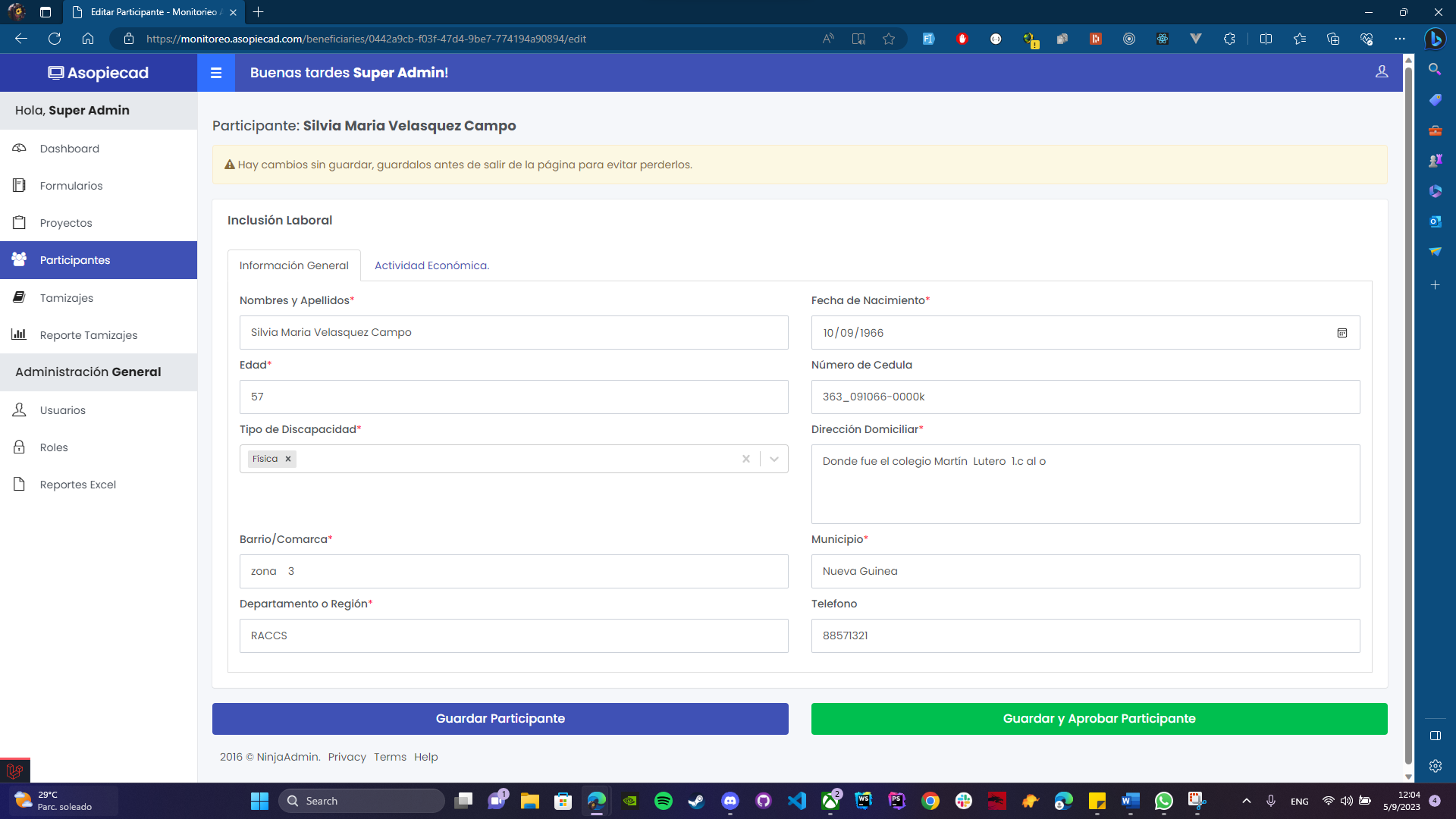Screen dimensions: 1456x819
Task: Open Reporte Tamizajes in sidebar
Action: (88, 335)
